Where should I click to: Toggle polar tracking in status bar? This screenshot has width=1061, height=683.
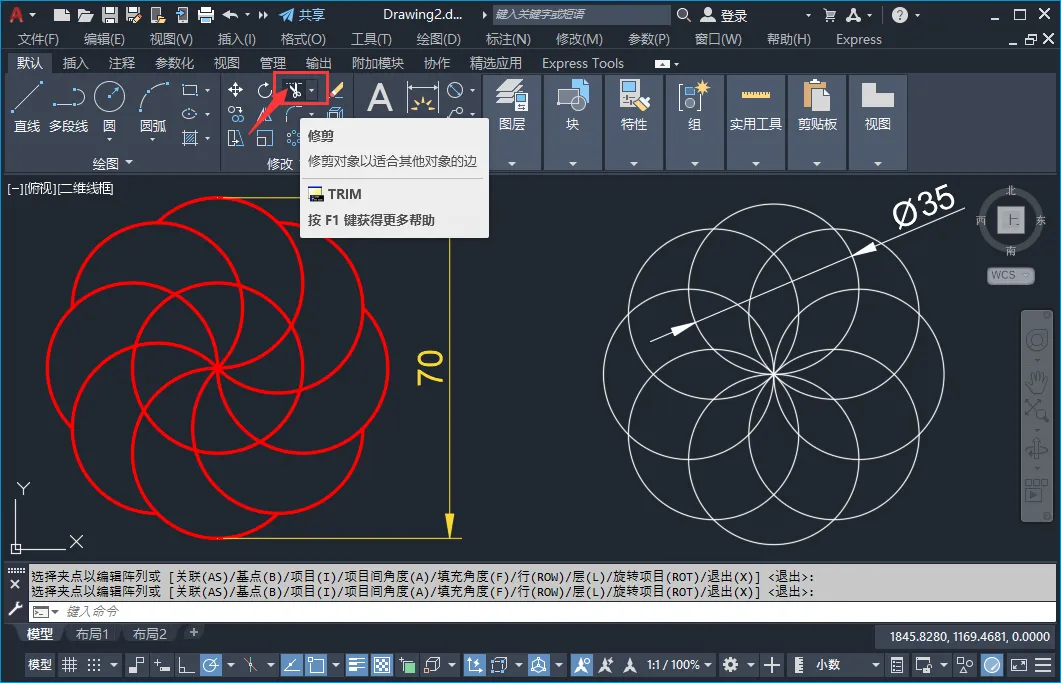point(211,665)
